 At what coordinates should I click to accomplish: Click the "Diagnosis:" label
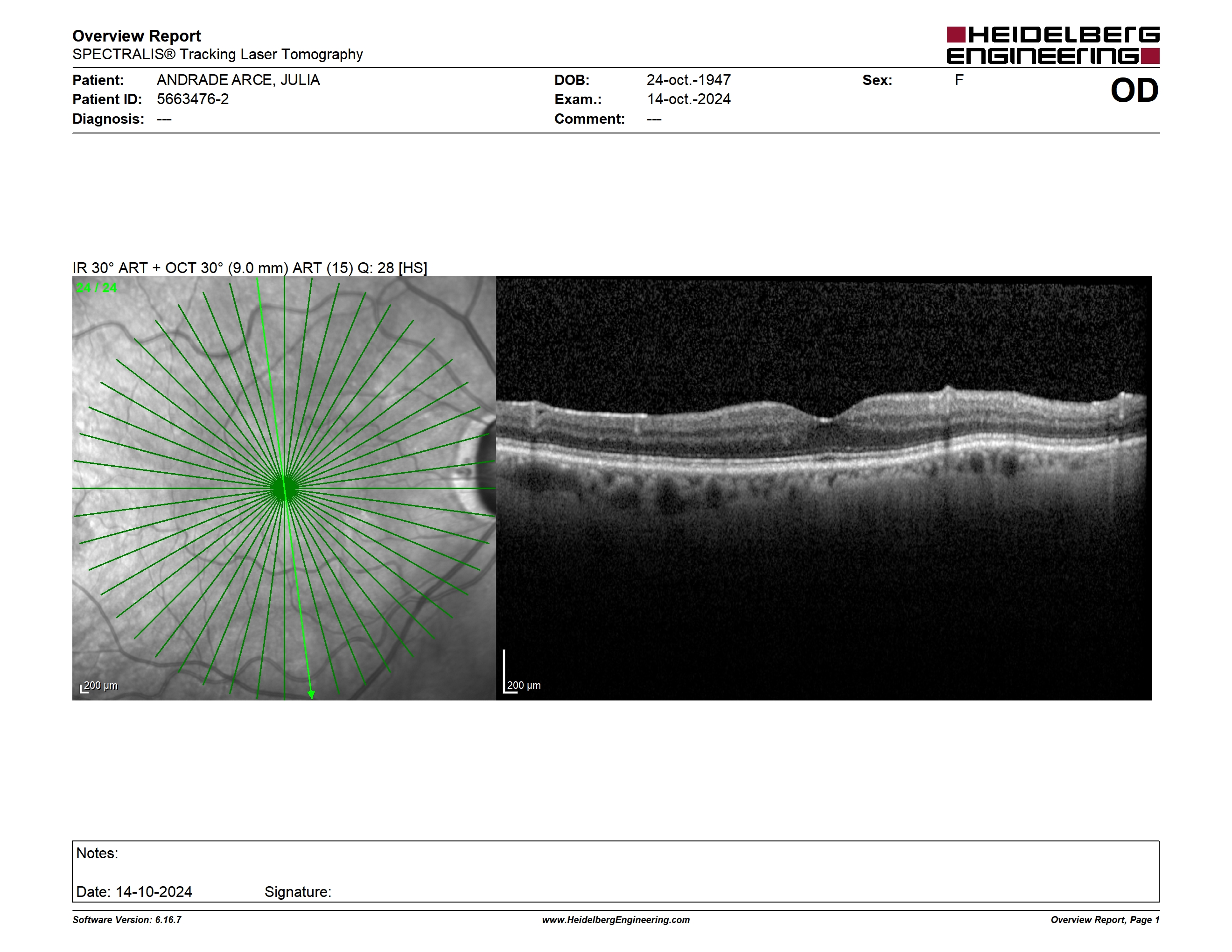pyautogui.click(x=108, y=119)
